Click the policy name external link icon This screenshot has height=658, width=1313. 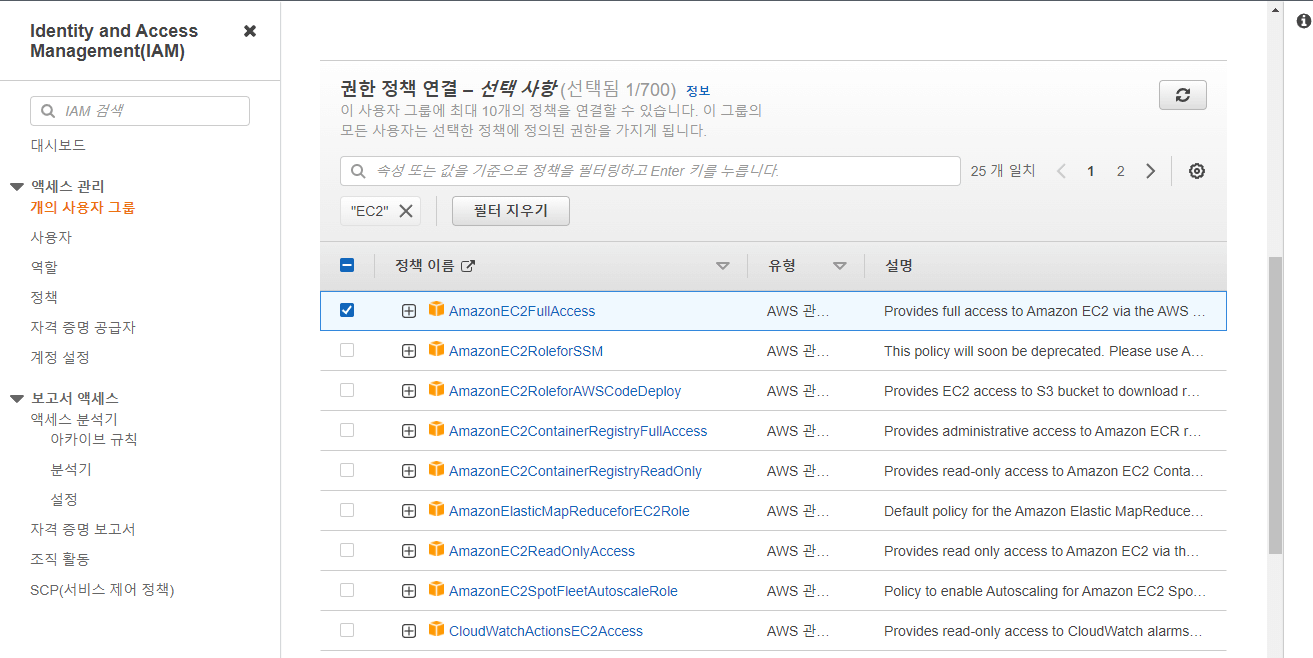point(468,266)
